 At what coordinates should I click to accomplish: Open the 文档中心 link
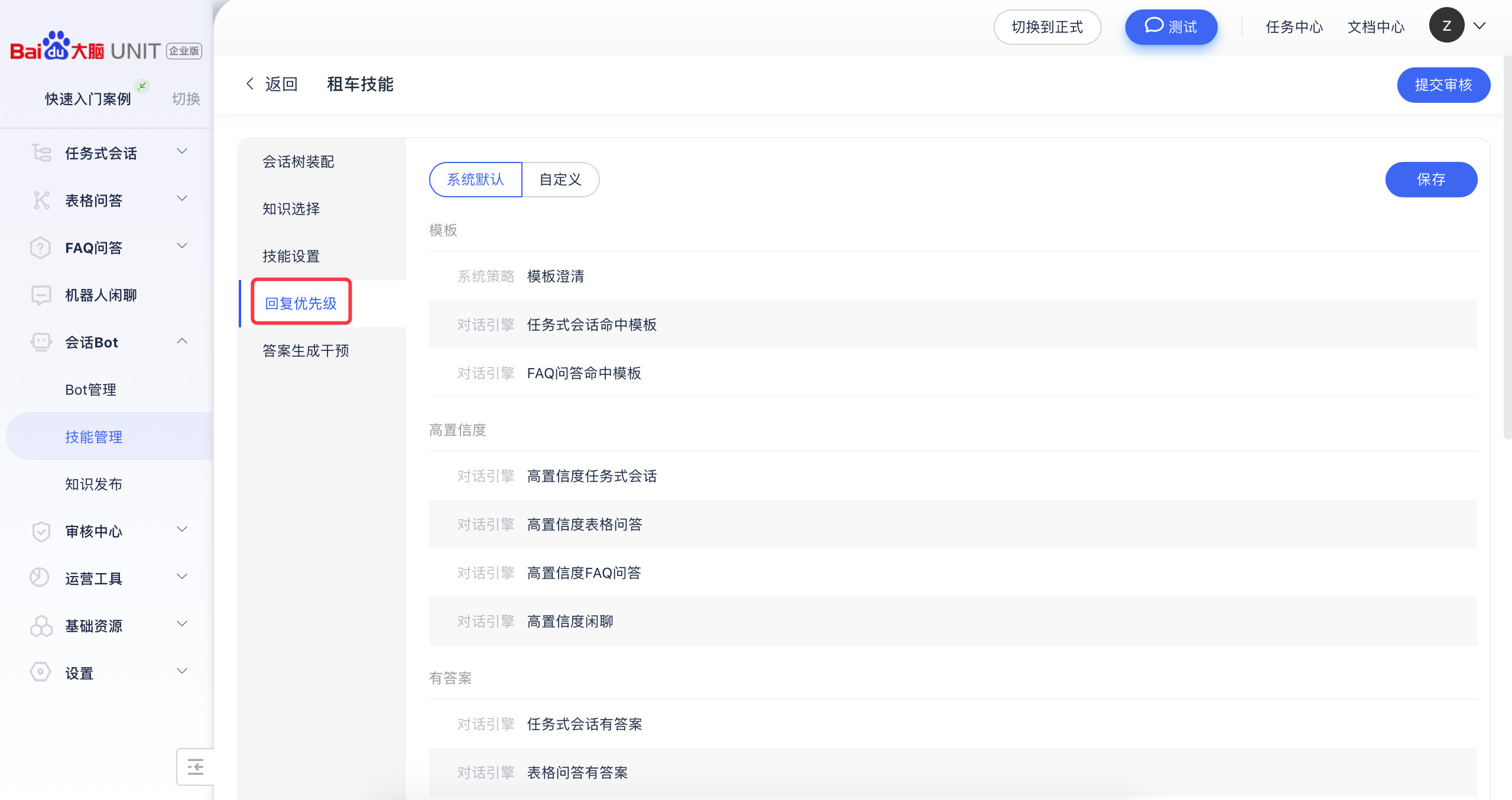point(1375,27)
